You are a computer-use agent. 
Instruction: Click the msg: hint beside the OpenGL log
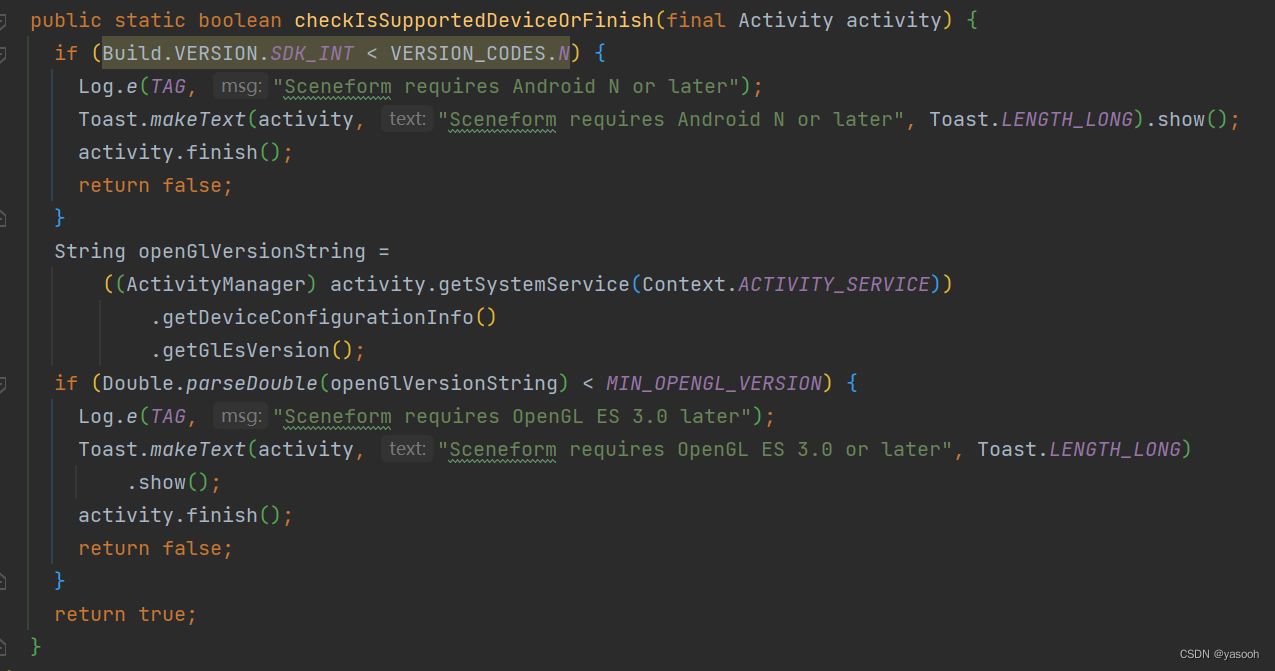[x=239, y=415]
